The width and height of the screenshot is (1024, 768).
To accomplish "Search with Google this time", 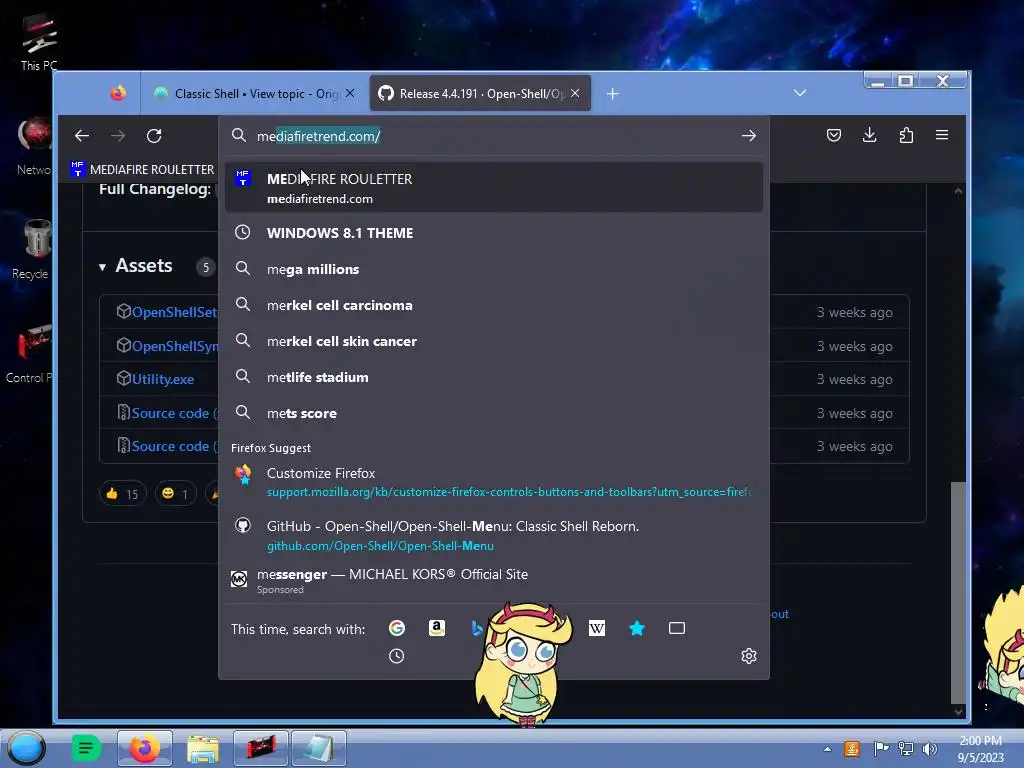I will (396, 628).
